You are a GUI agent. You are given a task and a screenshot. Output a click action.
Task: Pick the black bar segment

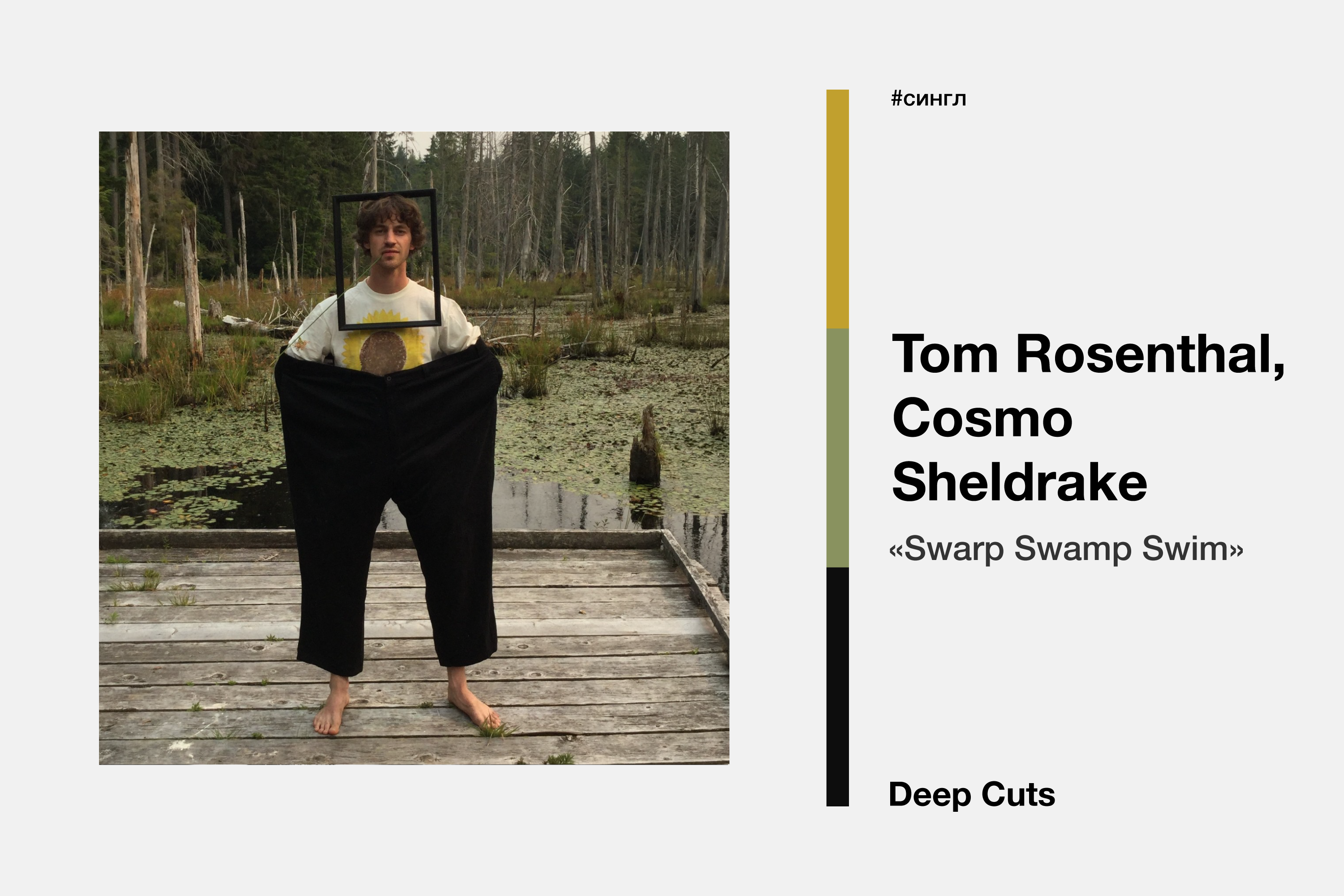(837, 687)
